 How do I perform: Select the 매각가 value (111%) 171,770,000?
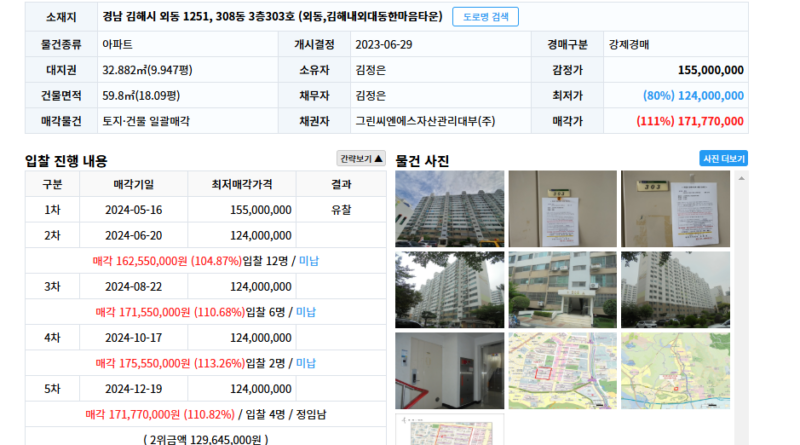coord(690,121)
